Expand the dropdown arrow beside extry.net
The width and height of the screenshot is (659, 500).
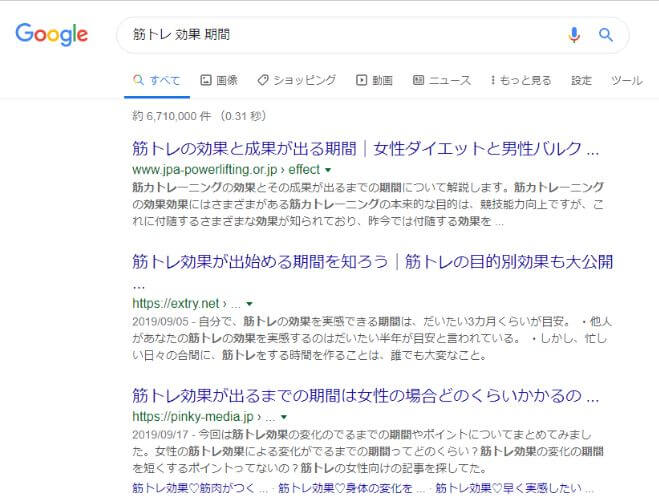(249, 304)
